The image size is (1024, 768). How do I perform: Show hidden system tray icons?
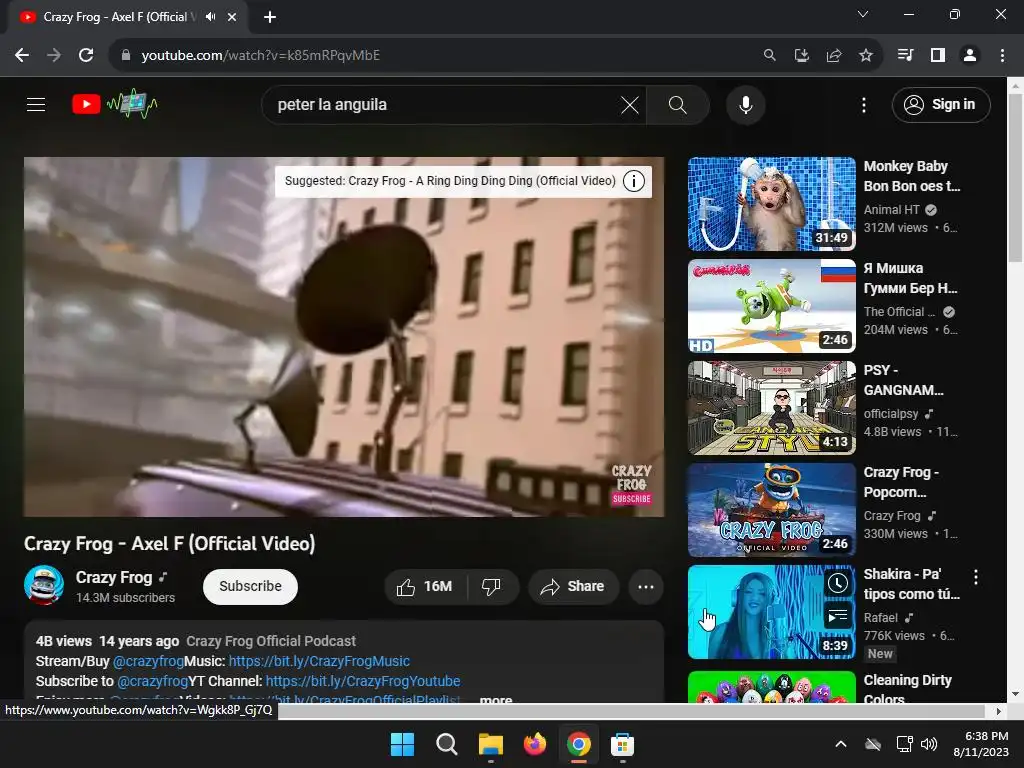click(841, 744)
